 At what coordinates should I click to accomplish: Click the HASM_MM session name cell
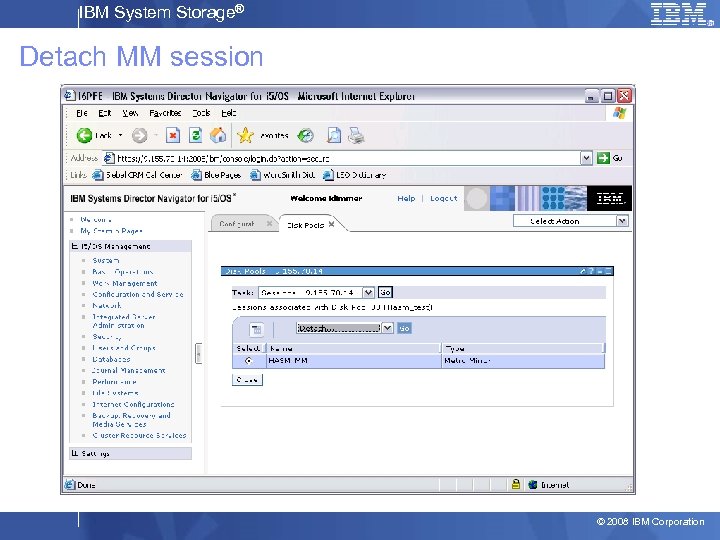(354, 361)
